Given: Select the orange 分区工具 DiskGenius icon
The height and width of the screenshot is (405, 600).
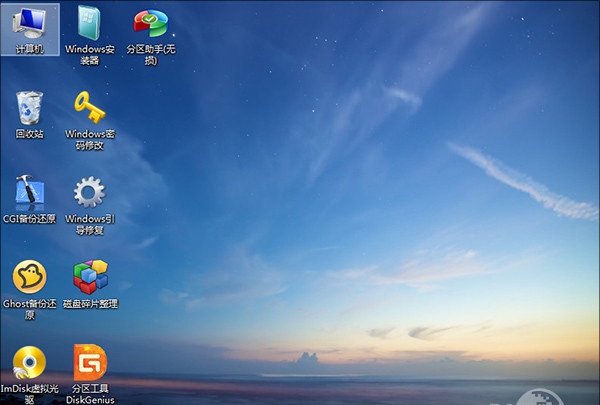Looking at the screenshot, I should point(89,362).
